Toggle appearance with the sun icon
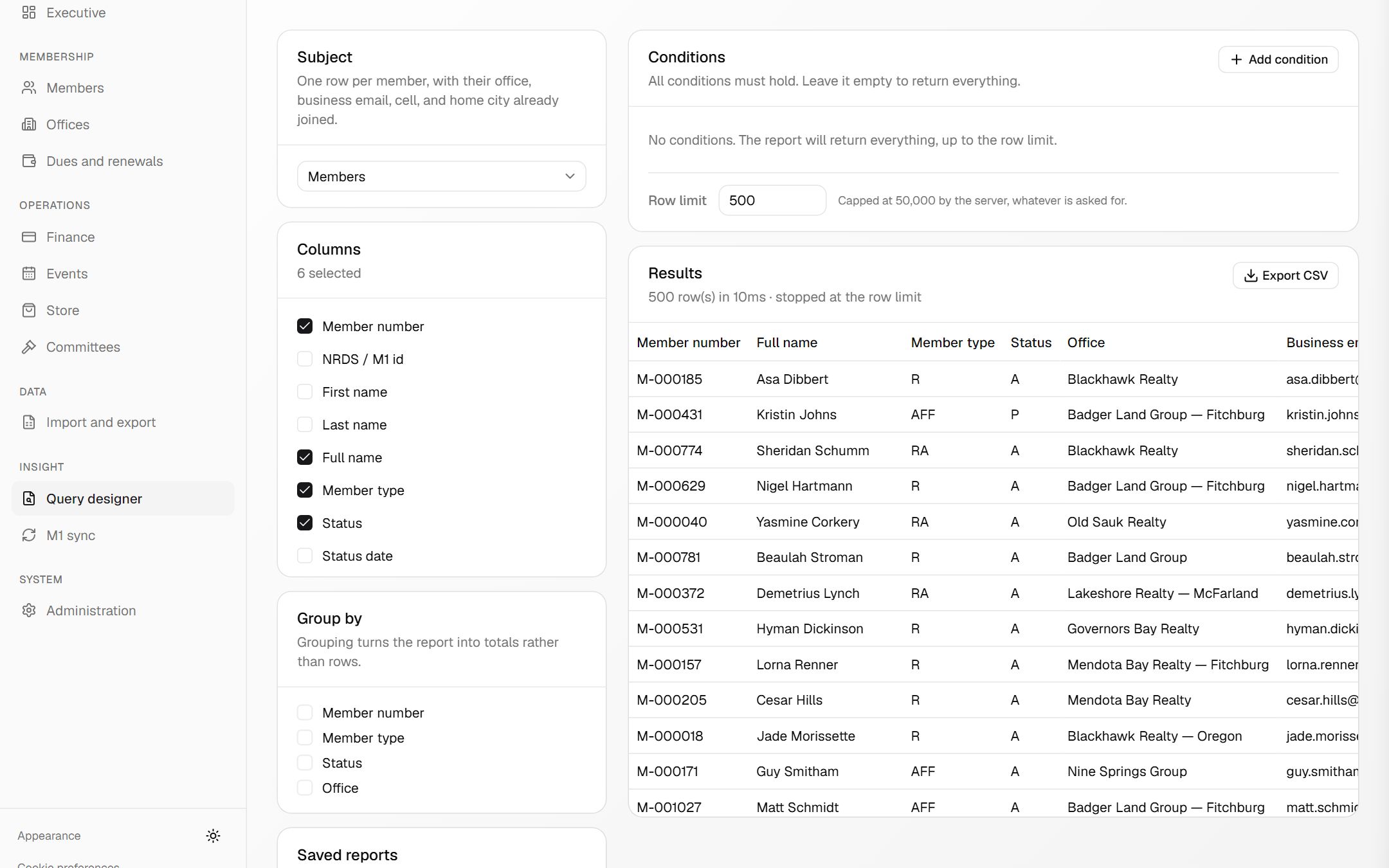The image size is (1389, 868). coord(213,835)
